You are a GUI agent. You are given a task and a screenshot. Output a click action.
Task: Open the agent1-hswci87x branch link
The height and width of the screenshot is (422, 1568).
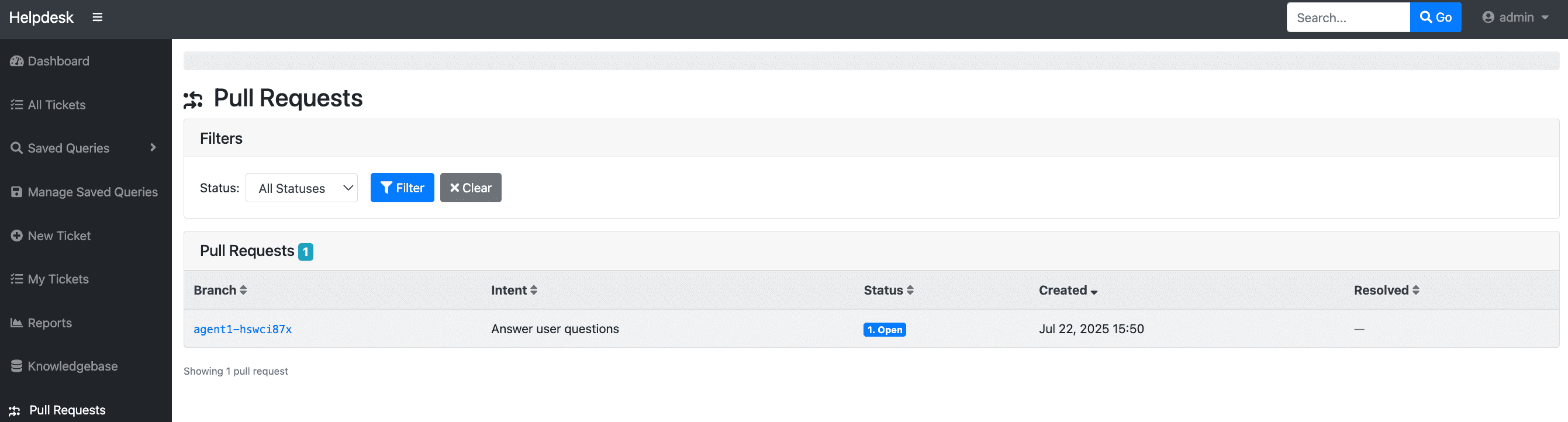click(242, 329)
